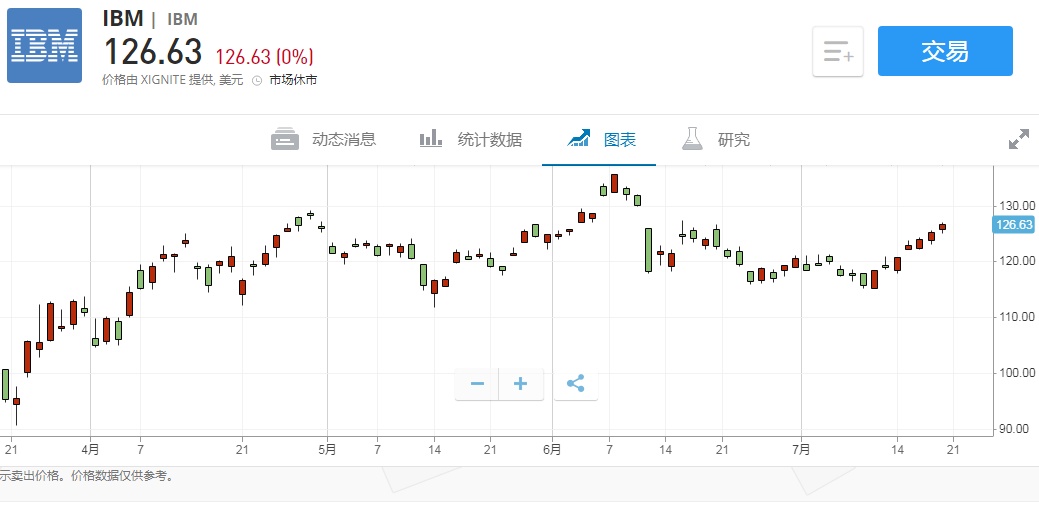Screen dimensions: 1039x507
Task: Click the IBM company logo
Action: (x=45, y=46)
